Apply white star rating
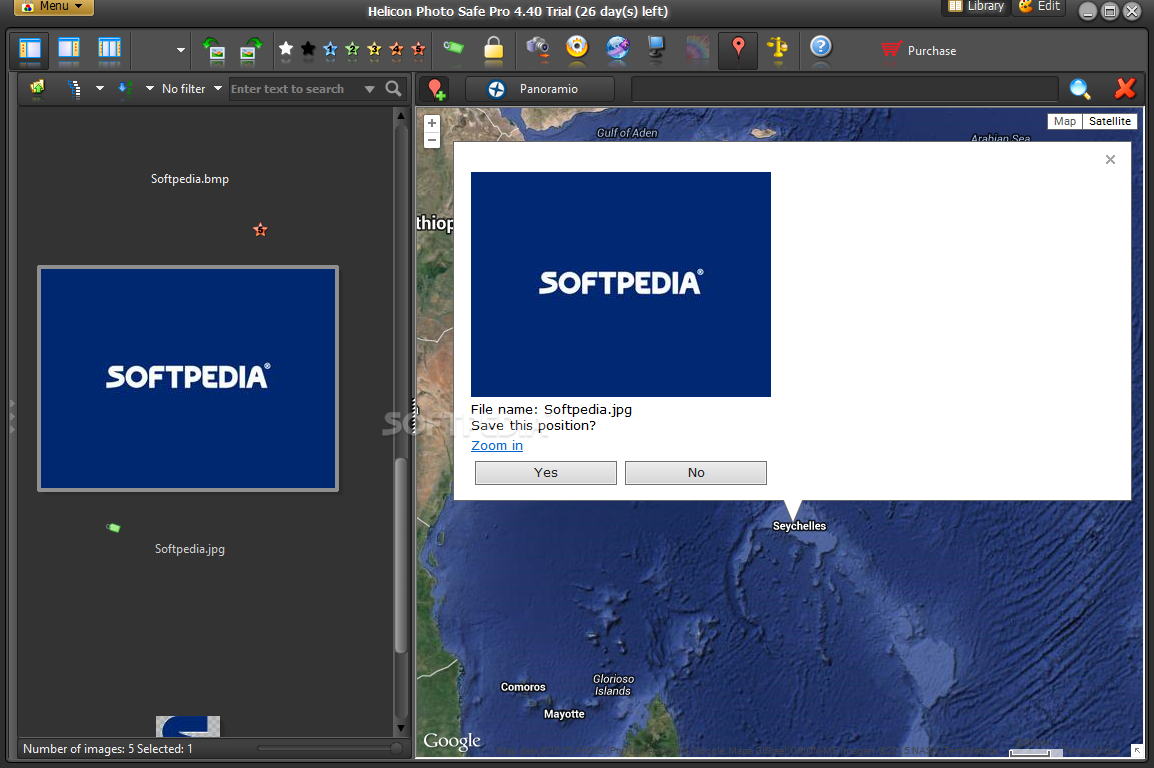 tap(286, 49)
